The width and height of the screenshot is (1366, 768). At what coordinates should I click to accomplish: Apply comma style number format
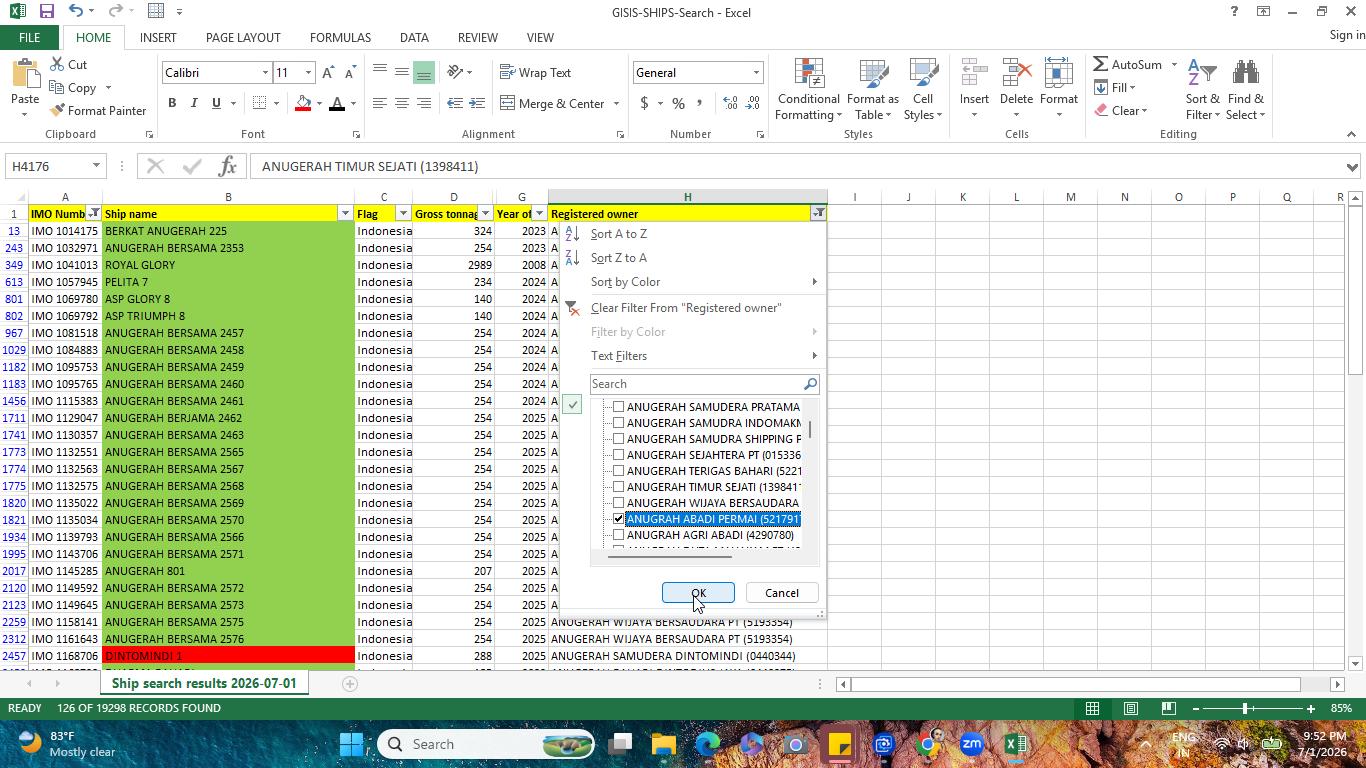(x=699, y=103)
